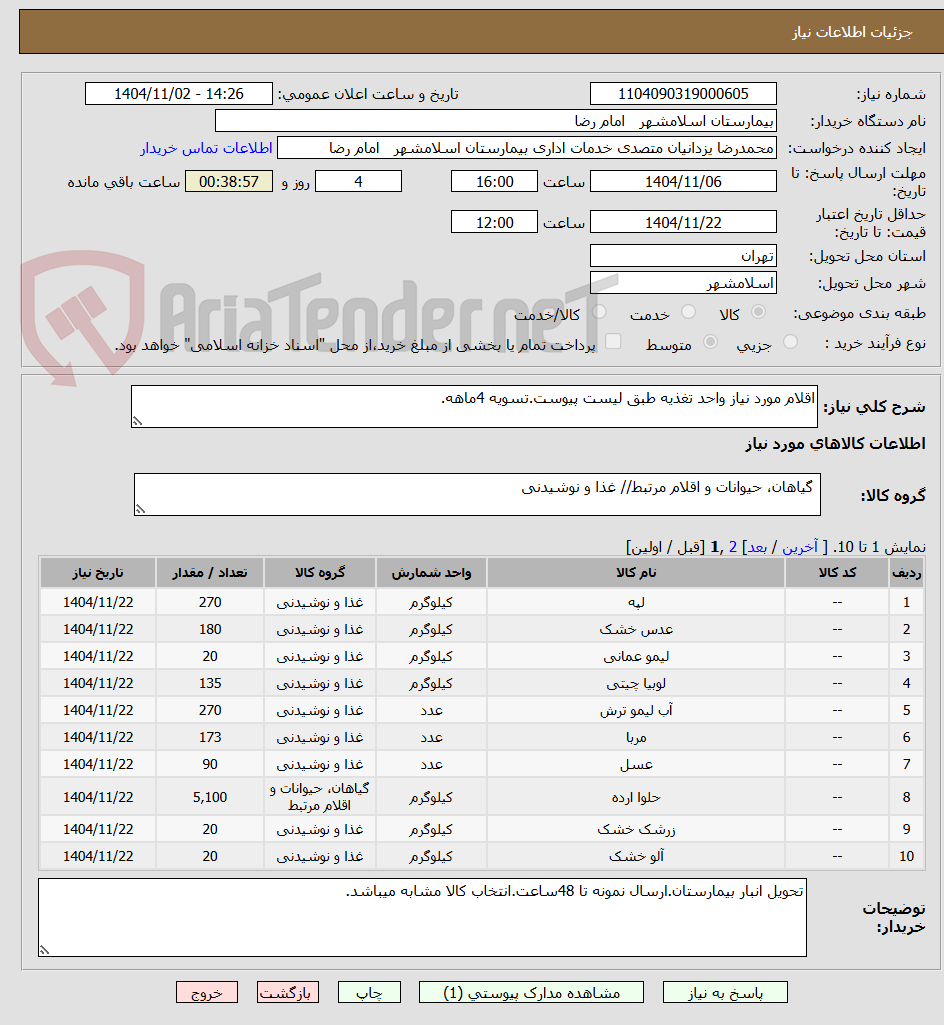The height and width of the screenshot is (1025, 944).
Task: Click the quantity 90 cell
Action: coord(210,764)
